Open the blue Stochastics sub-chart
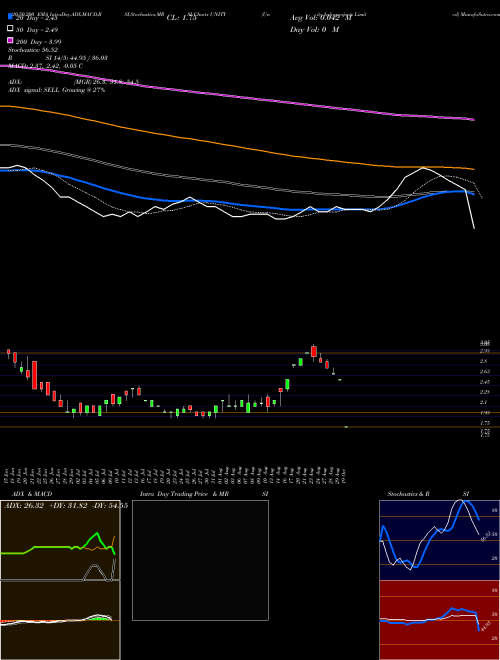This screenshot has height=660, width=500. tap(439, 540)
